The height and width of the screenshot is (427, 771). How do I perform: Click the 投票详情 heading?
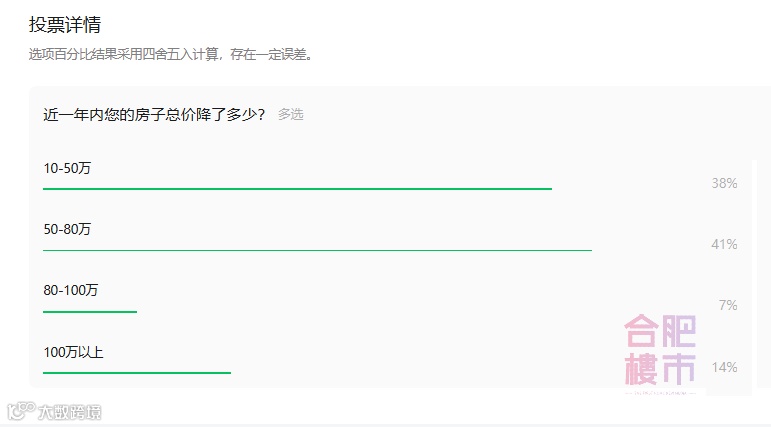pos(64,24)
